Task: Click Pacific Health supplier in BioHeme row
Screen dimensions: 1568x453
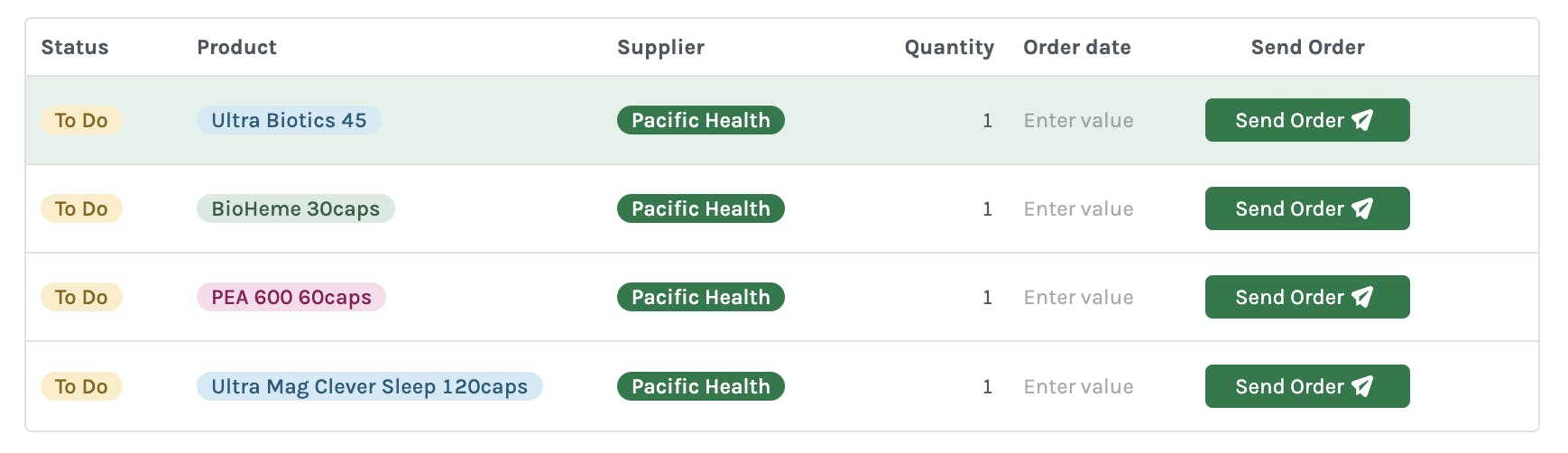Action: pyautogui.click(x=700, y=208)
